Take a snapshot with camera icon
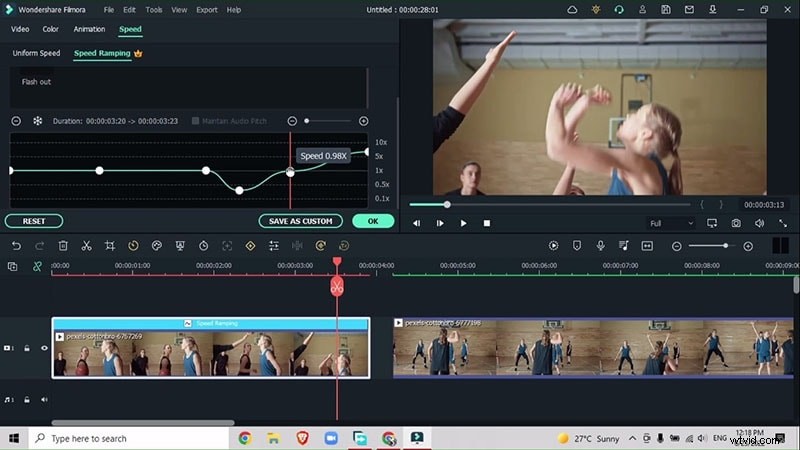 [x=736, y=223]
